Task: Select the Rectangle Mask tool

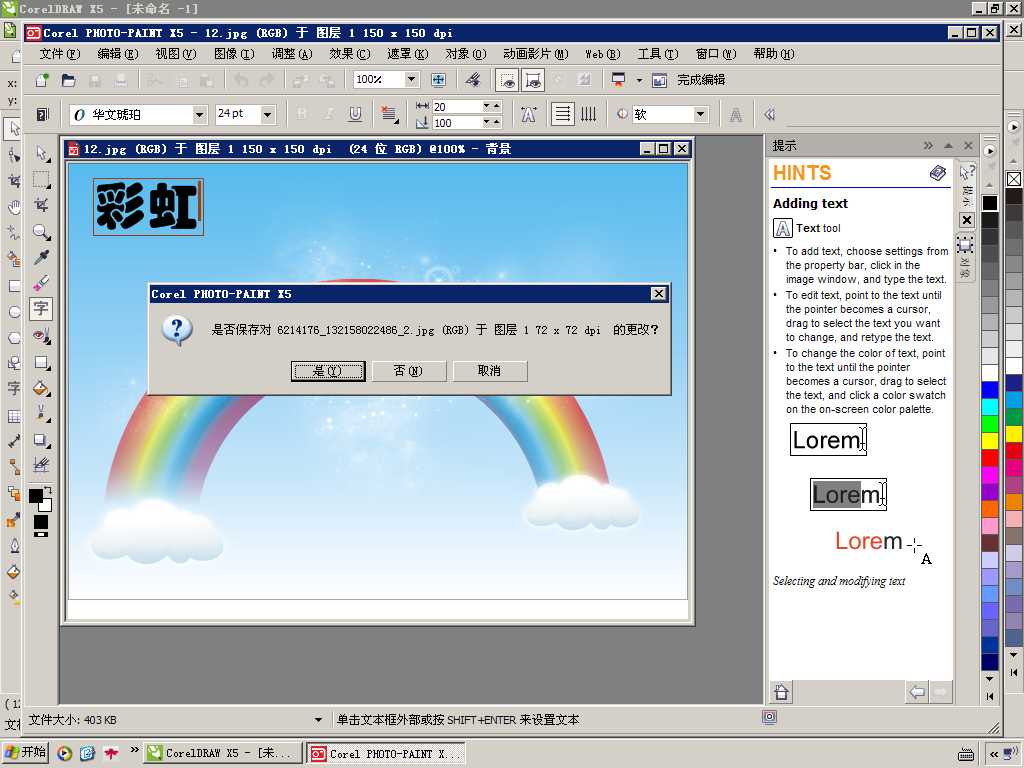Action: (x=41, y=179)
